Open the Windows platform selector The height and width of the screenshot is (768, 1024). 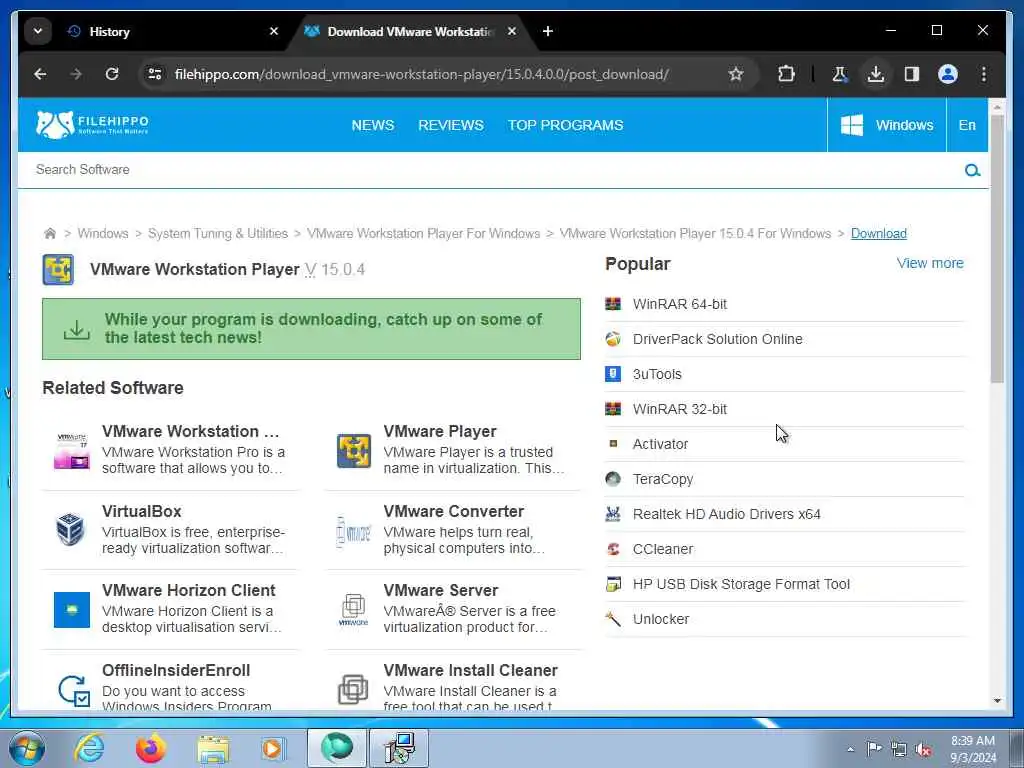[x=886, y=125]
